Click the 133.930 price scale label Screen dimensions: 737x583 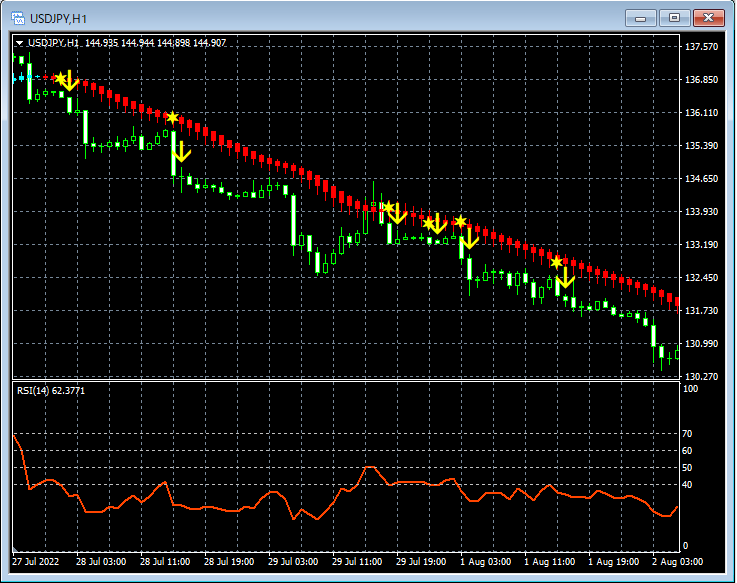pos(701,211)
